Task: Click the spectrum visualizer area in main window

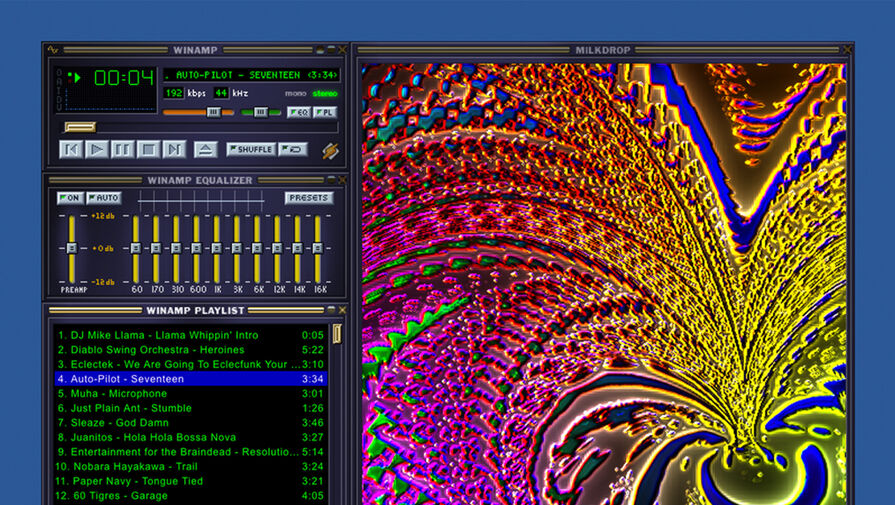Action: [111, 100]
